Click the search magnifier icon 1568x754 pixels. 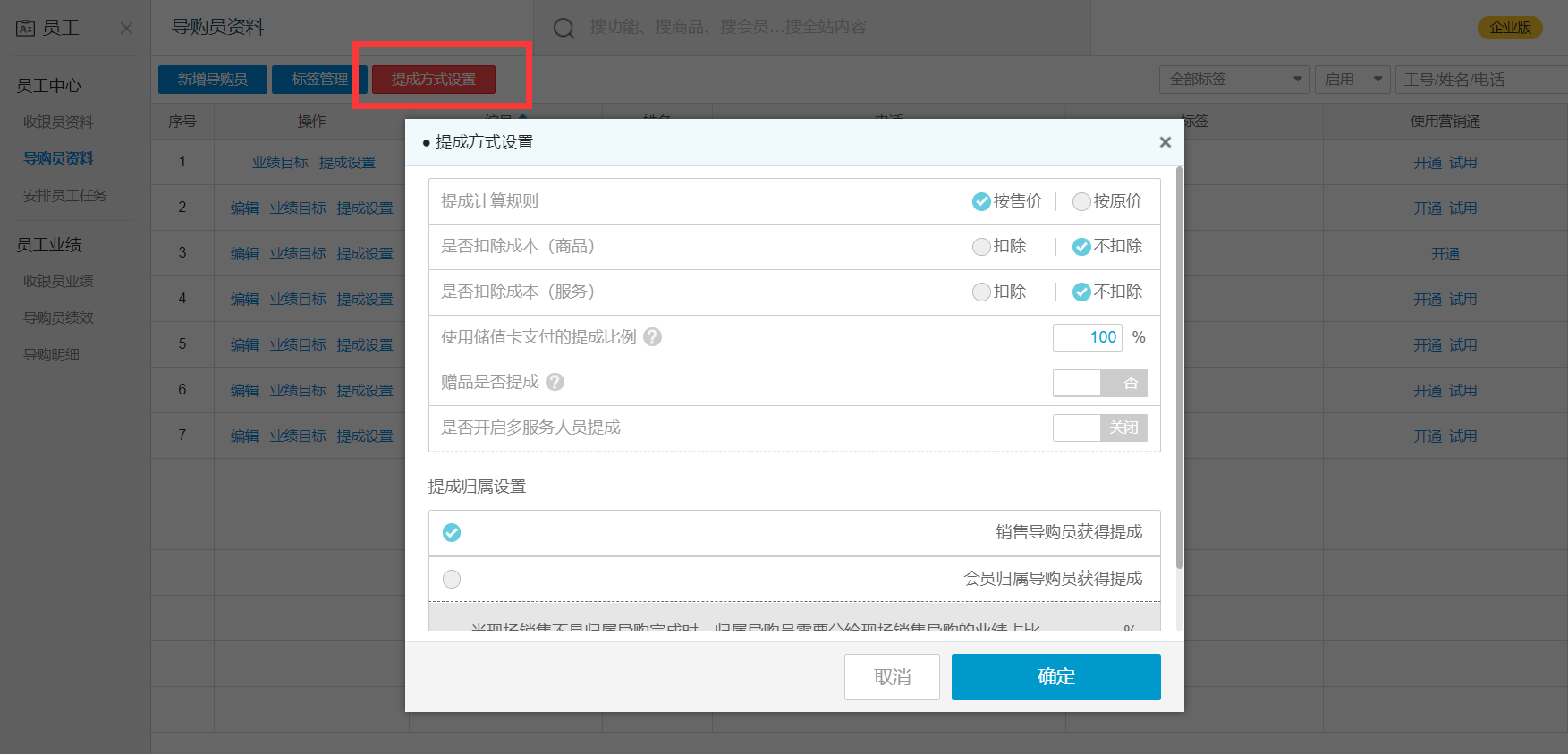[564, 28]
